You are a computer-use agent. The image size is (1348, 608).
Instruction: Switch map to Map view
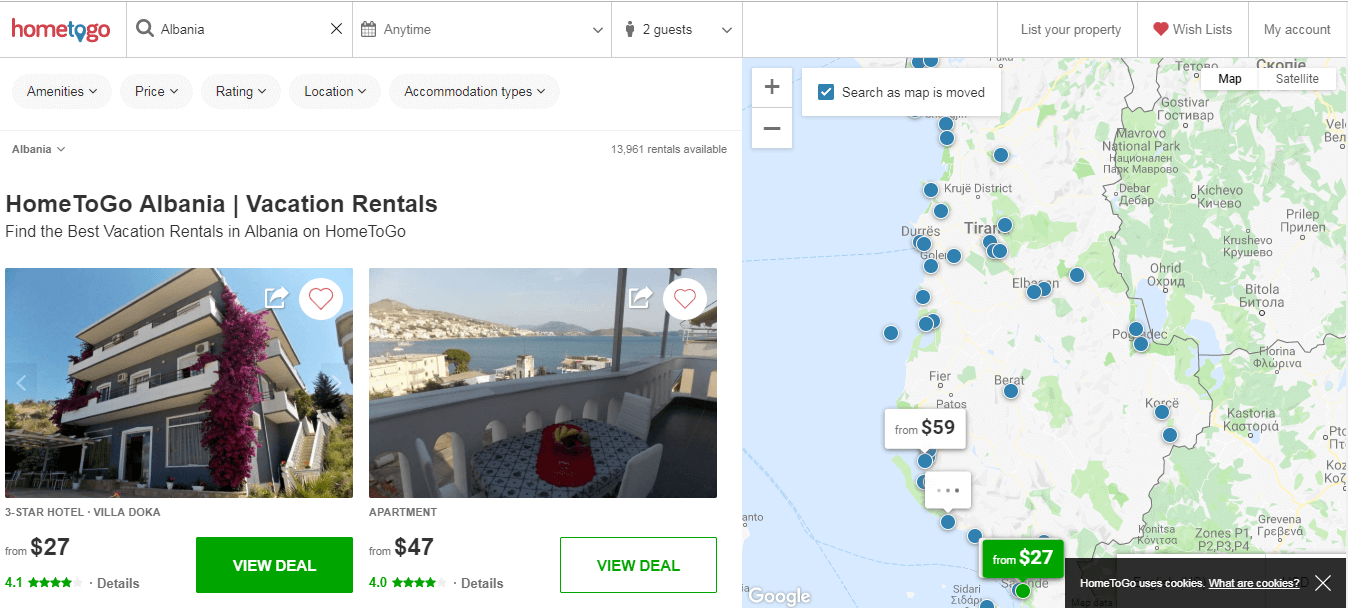coord(1230,79)
